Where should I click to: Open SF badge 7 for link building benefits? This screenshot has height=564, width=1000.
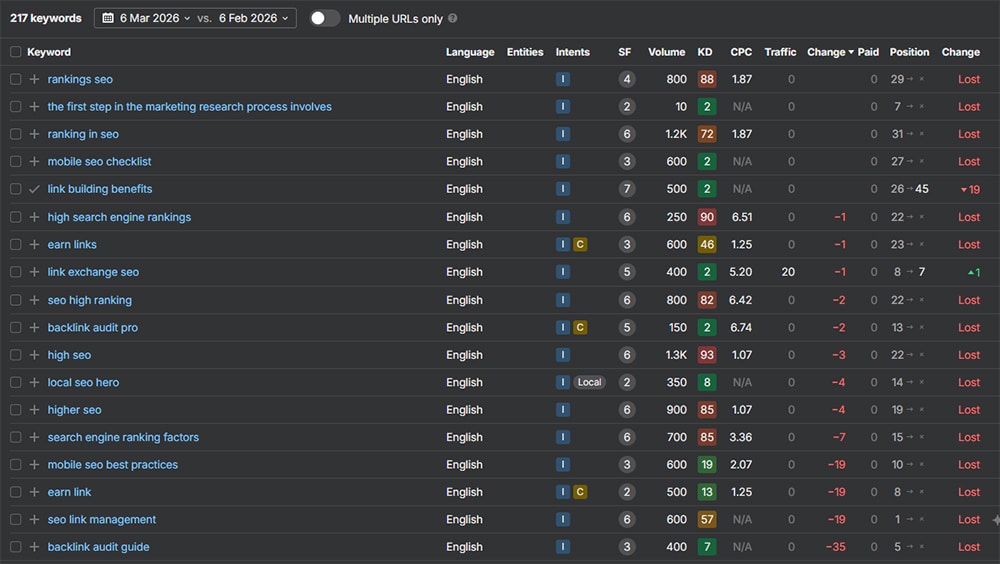pyautogui.click(x=626, y=189)
